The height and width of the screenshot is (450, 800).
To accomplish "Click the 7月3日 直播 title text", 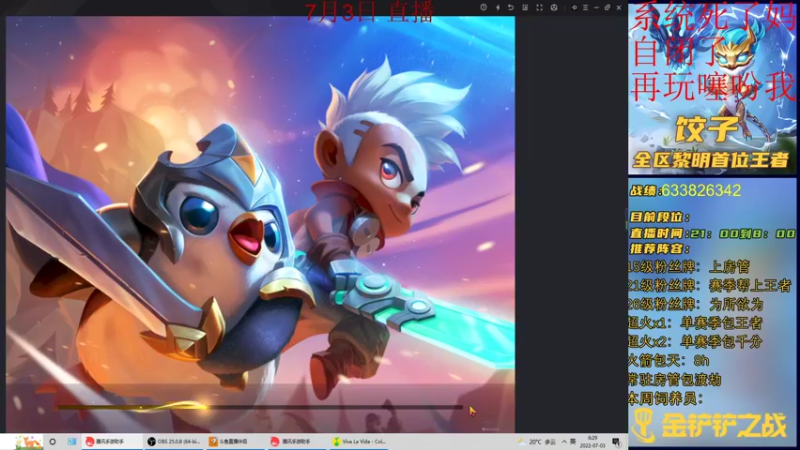I will click(369, 12).
